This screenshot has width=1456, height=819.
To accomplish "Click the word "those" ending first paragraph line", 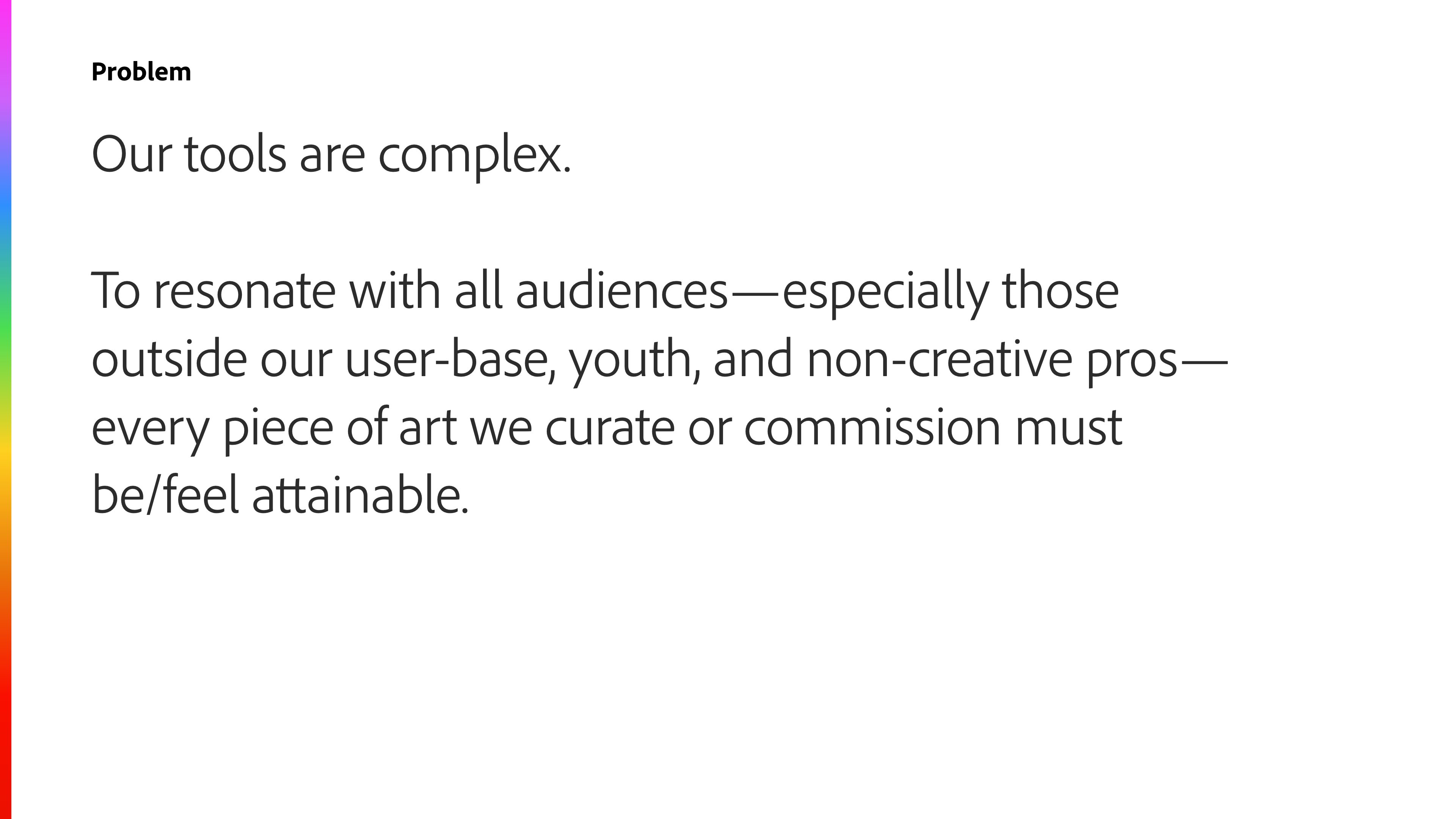I will [x=1061, y=291].
